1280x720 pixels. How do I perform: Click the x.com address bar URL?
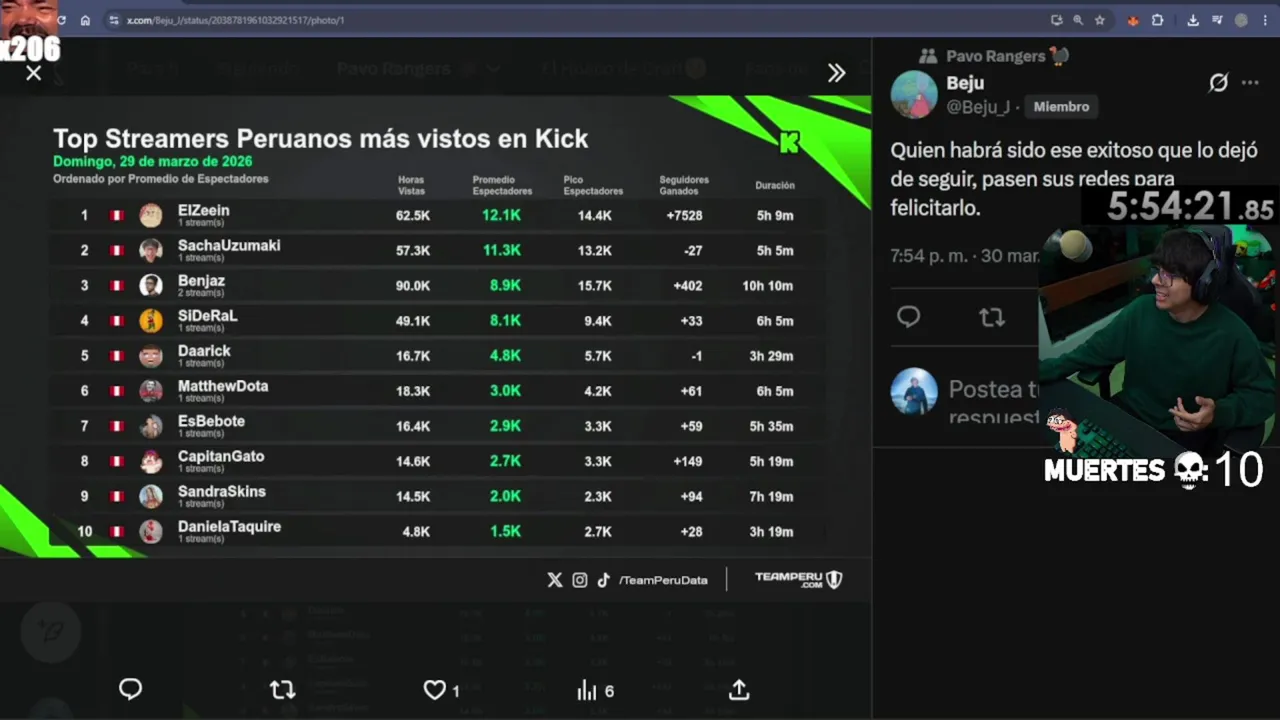click(x=236, y=20)
